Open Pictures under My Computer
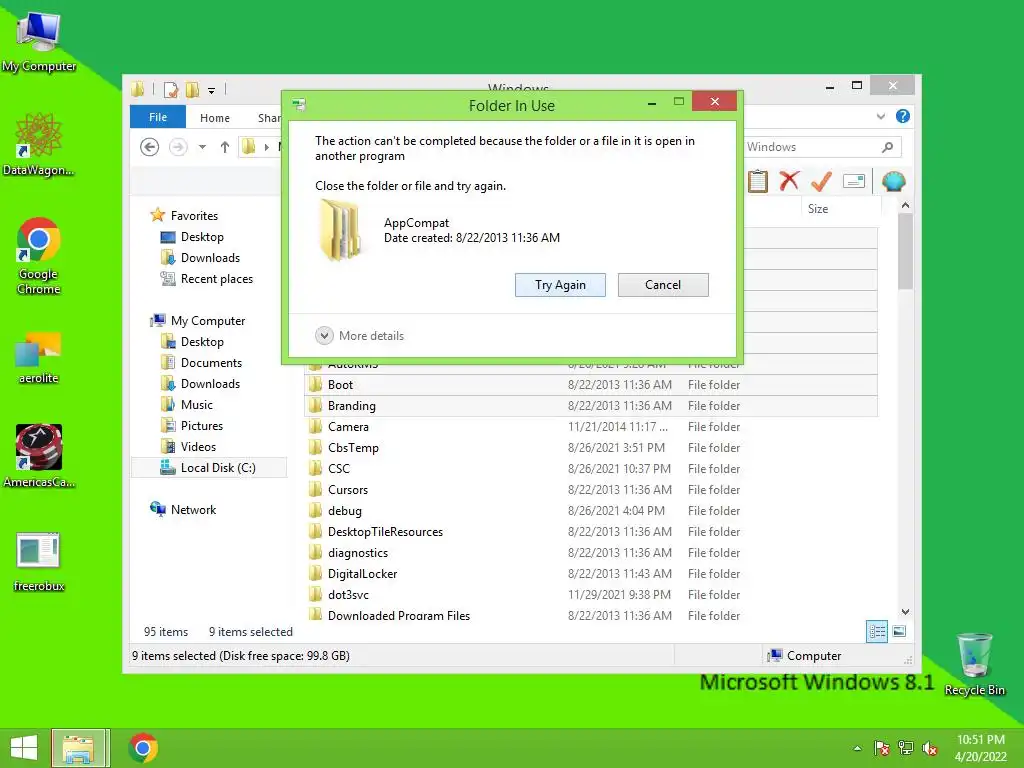The width and height of the screenshot is (1024, 768). 202,426
